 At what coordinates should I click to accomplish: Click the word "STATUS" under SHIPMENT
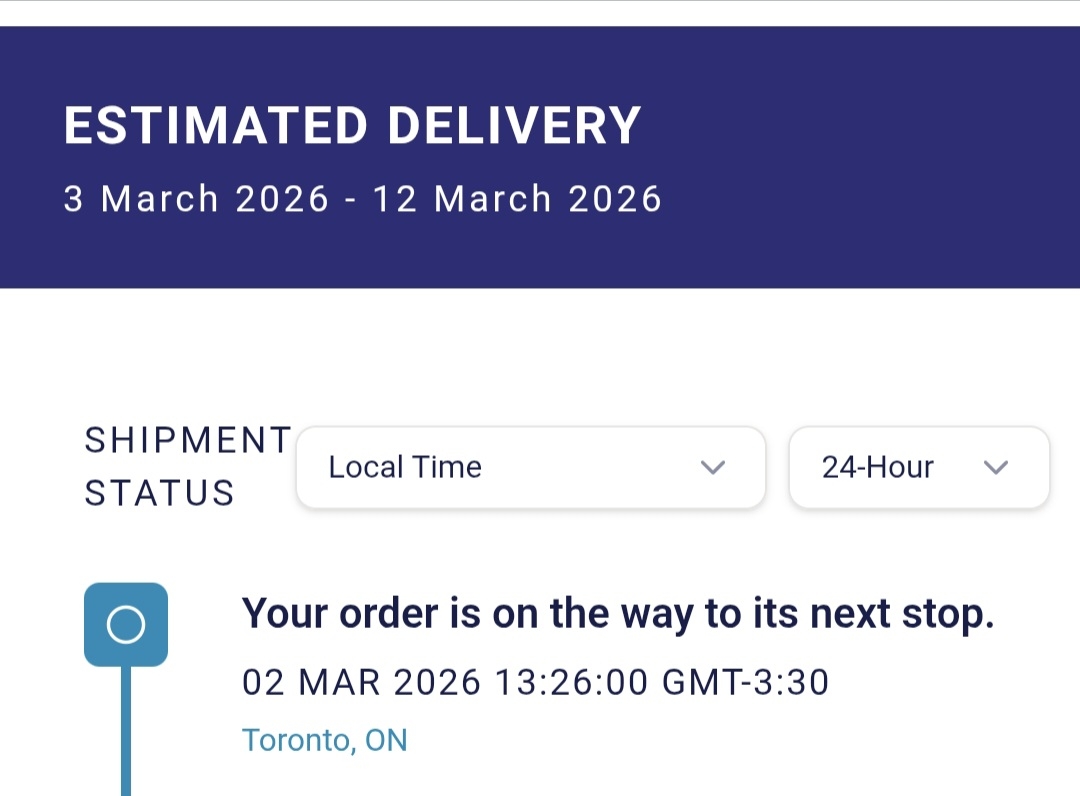pos(160,493)
